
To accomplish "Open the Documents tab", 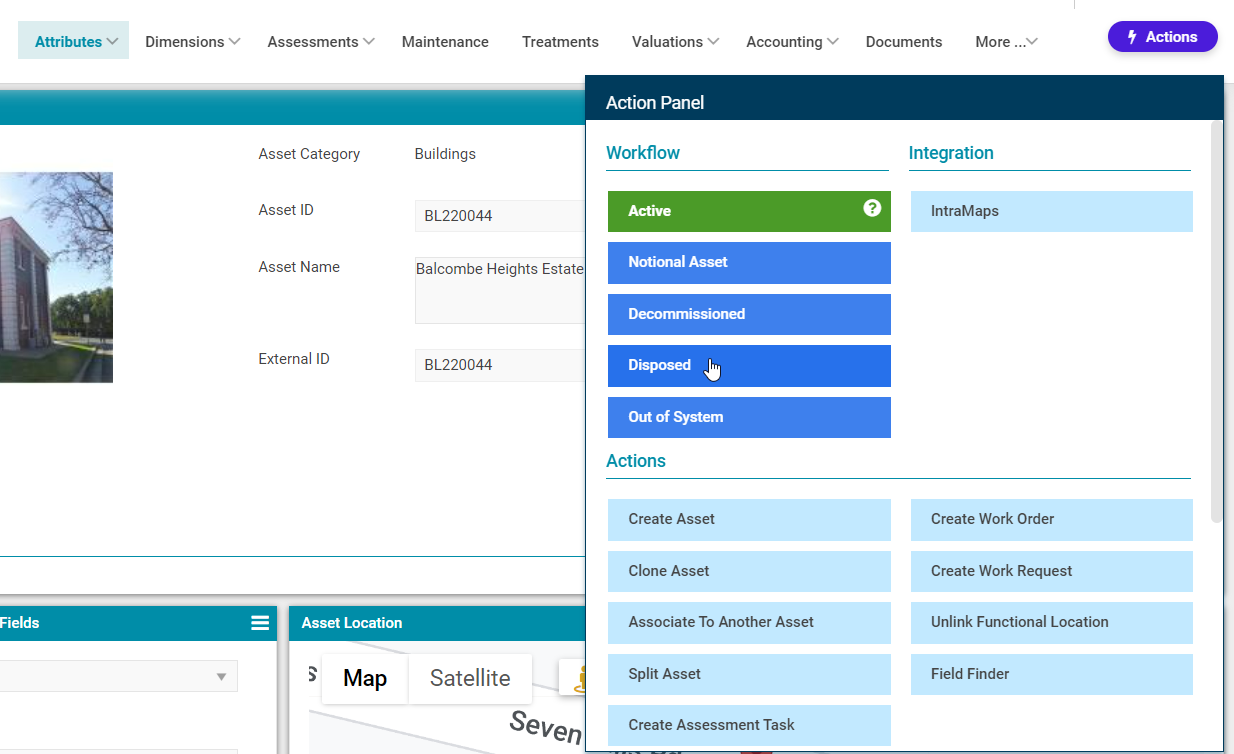I will click(903, 42).
